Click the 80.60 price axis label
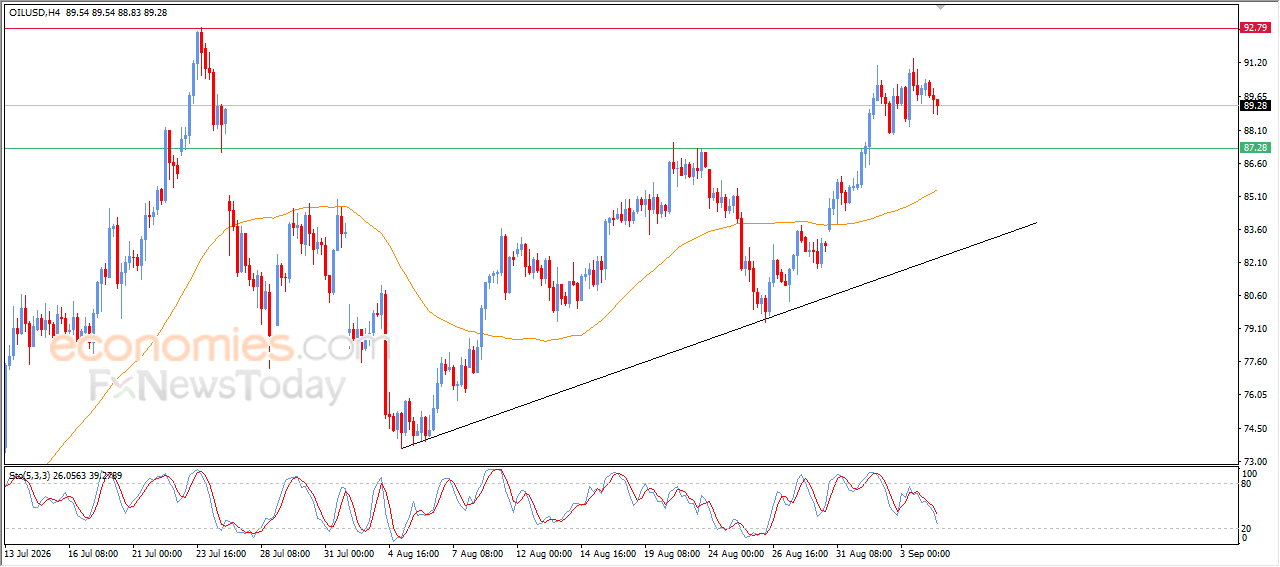This screenshot has height=567, width=1280. coord(1256,295)
